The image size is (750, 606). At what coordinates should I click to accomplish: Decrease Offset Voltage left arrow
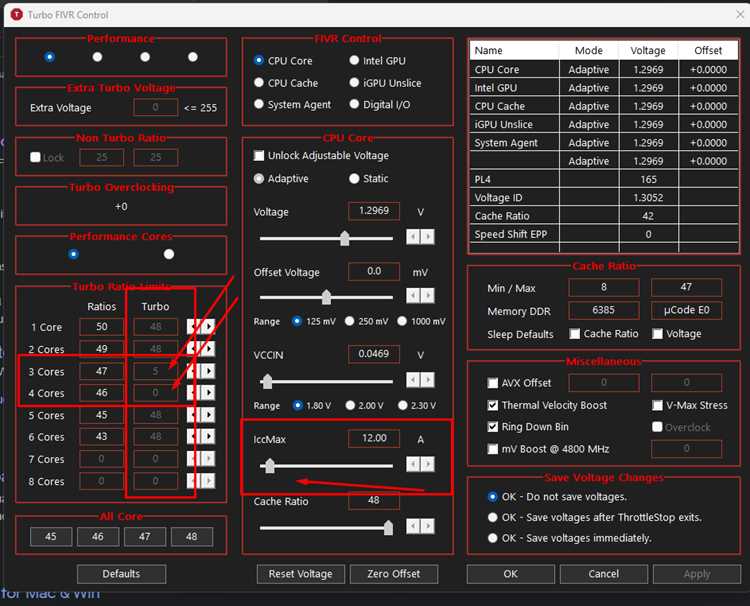413,295
